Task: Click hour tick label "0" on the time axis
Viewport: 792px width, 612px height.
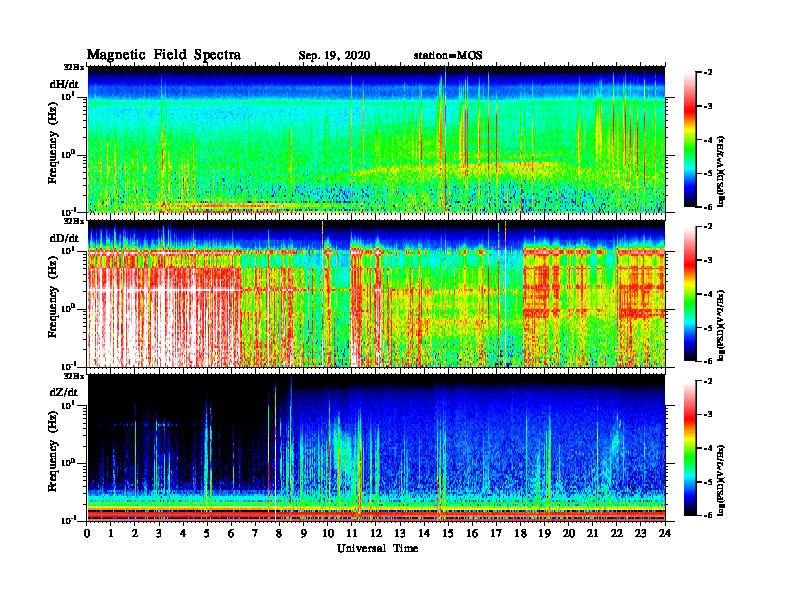Action: 87,534
